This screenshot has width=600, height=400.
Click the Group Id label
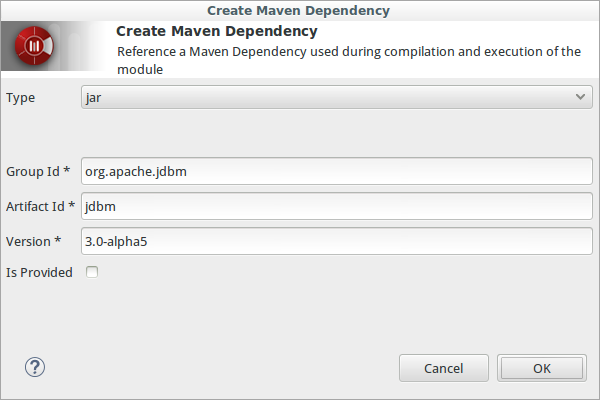pyautogui.click(x=38, y=171)
